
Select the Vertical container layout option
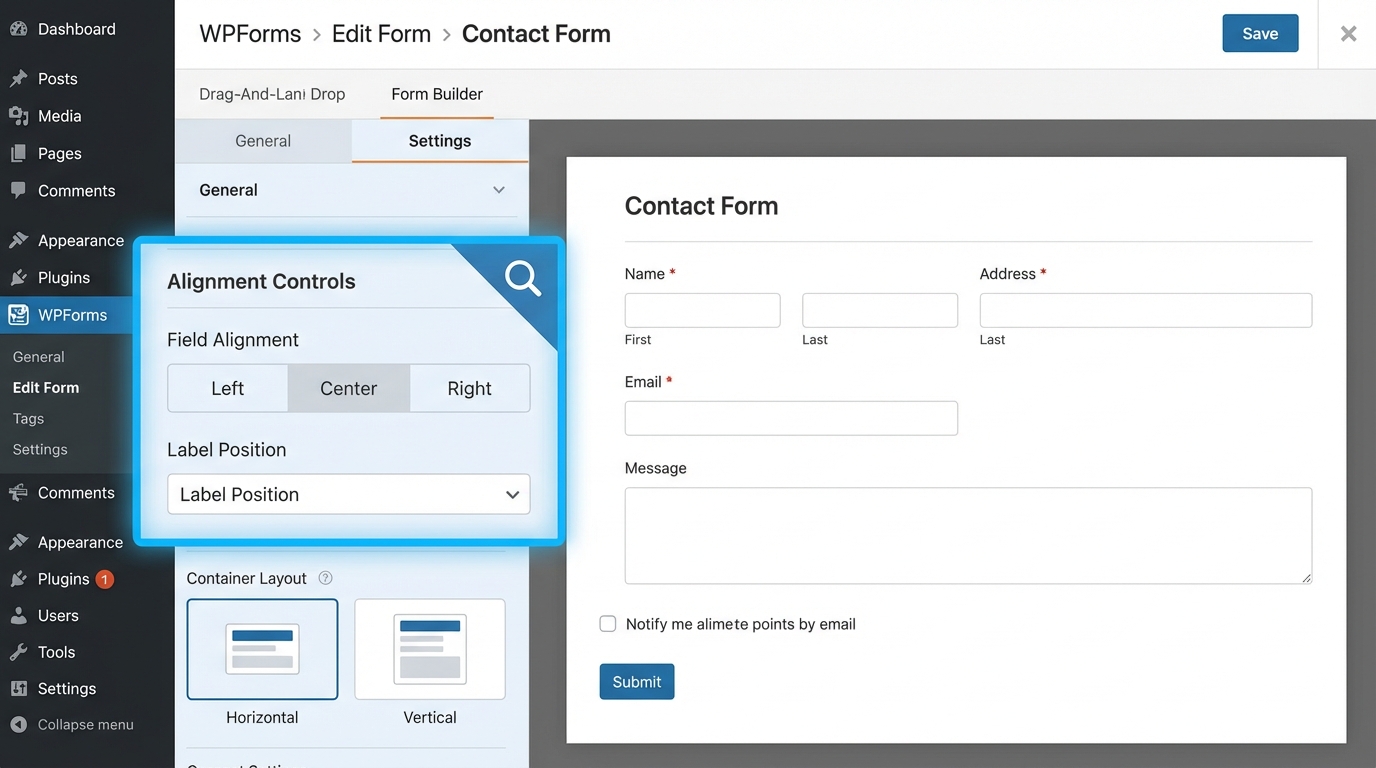coord(429,649)
